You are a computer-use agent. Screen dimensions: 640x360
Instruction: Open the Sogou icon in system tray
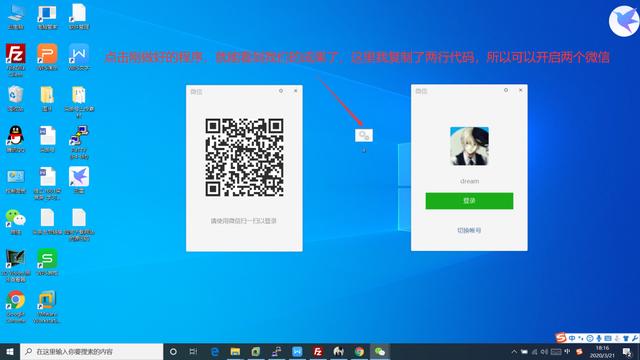click(x=579, y=351)
